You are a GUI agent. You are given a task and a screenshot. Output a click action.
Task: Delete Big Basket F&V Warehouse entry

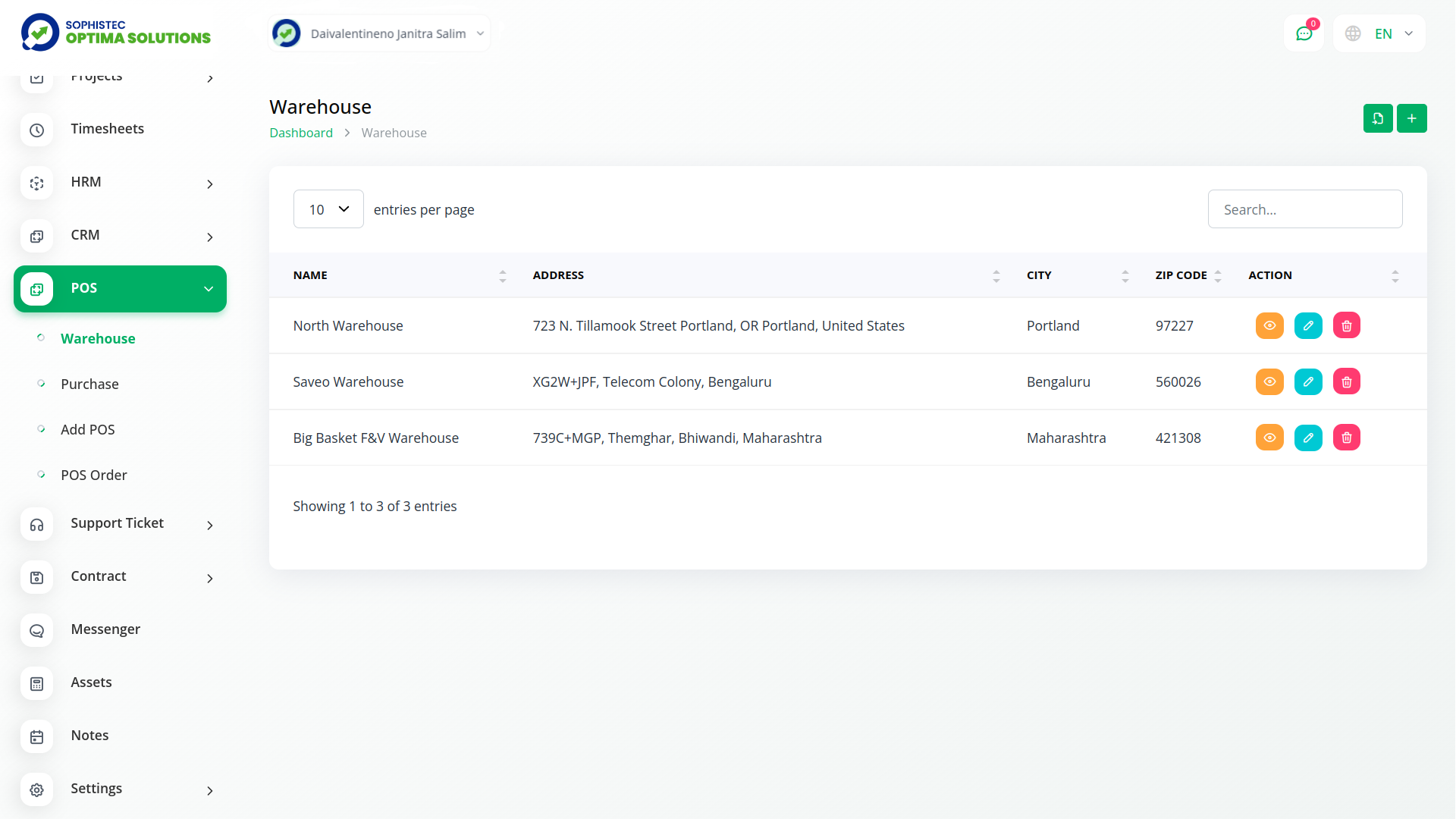1346,438
